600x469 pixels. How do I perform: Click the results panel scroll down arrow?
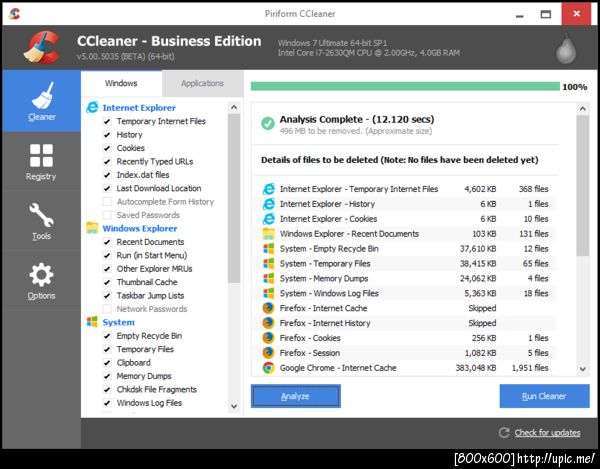pyautogui.click(x=582, y=369)
